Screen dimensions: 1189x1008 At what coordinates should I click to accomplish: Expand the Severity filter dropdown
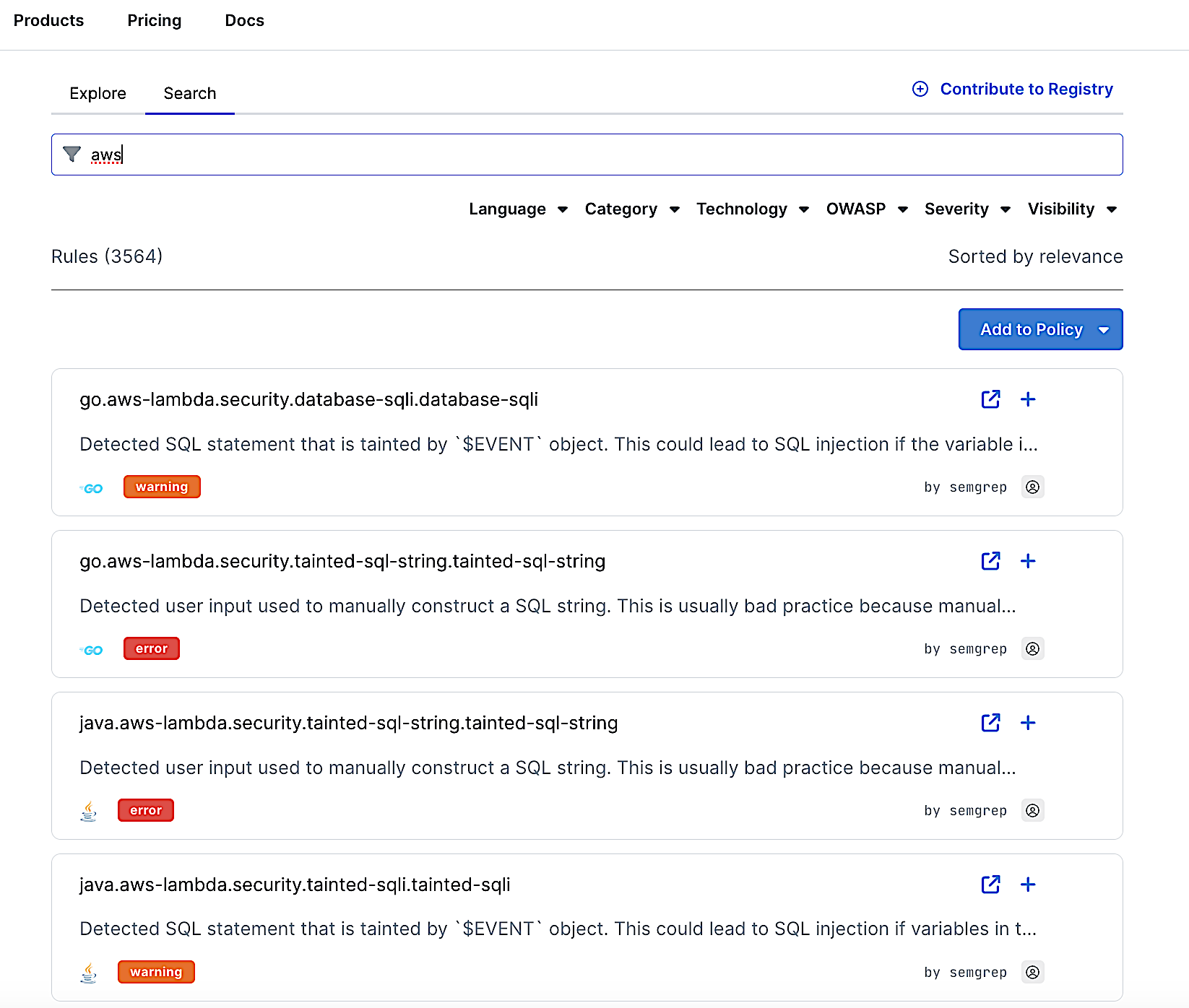pyautogui.click(x=967, y=209)
